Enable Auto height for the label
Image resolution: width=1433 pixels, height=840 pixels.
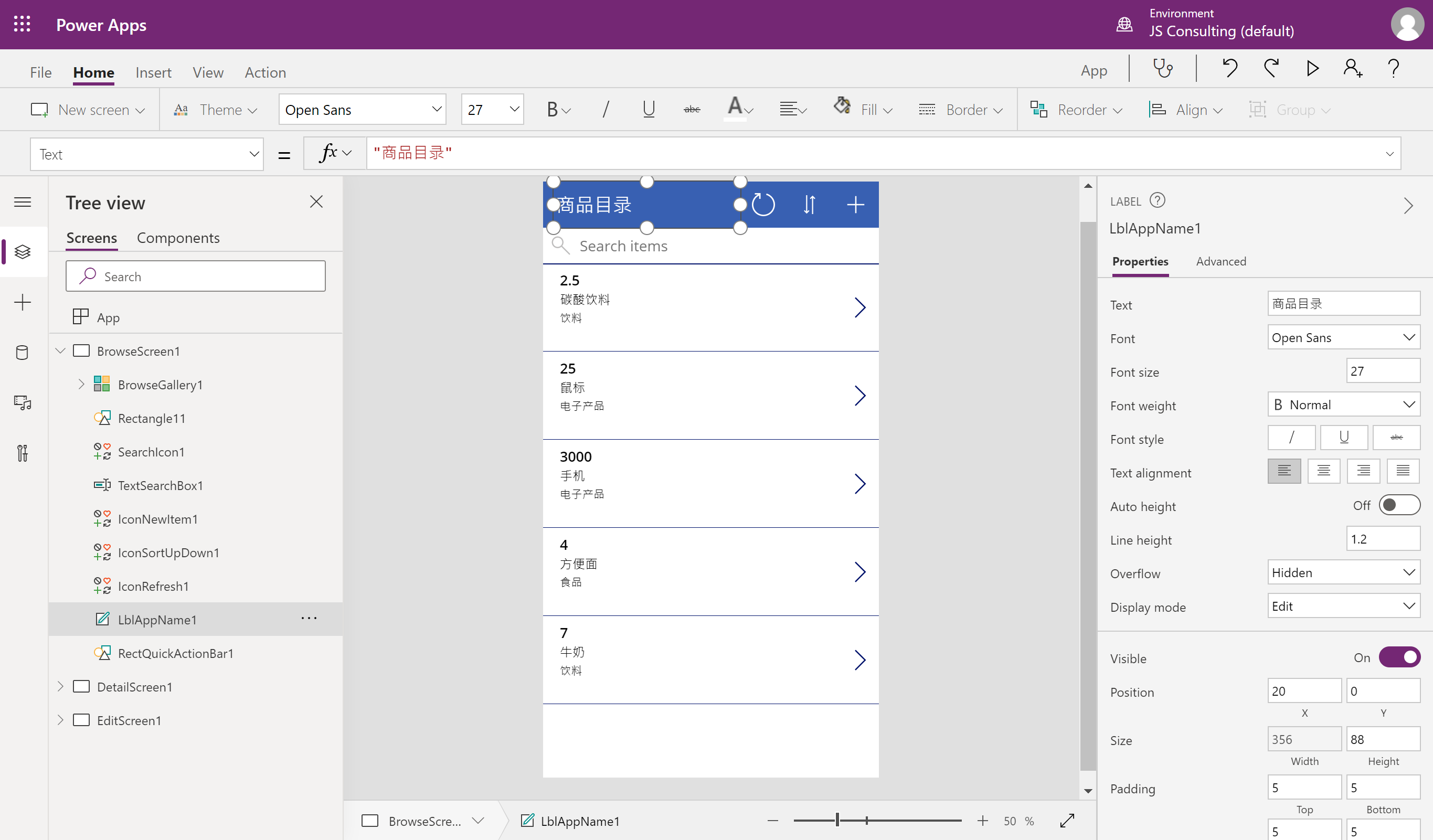(1400, 505)
